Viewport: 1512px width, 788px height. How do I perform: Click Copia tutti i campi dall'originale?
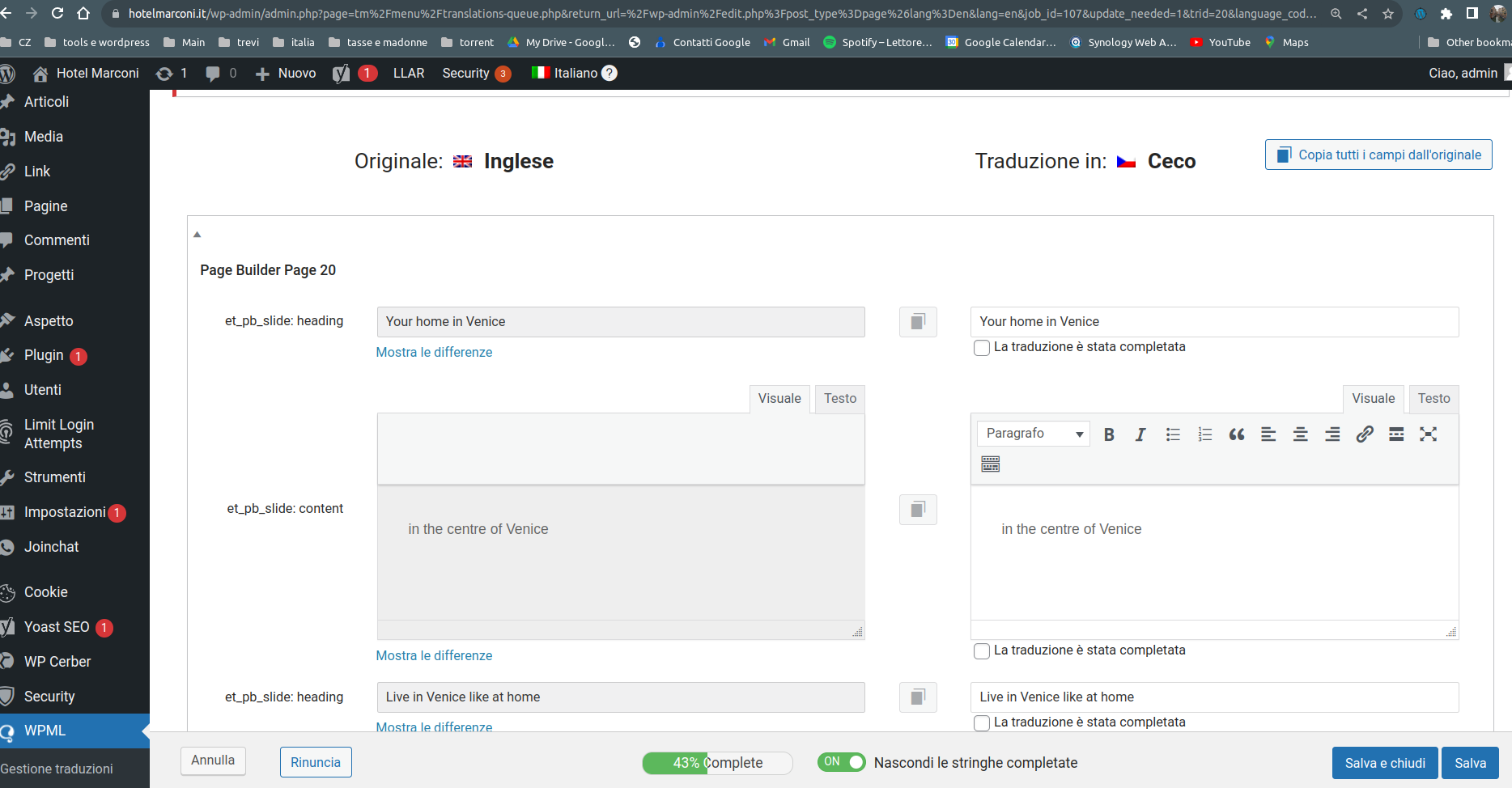tap(1378, 155)
